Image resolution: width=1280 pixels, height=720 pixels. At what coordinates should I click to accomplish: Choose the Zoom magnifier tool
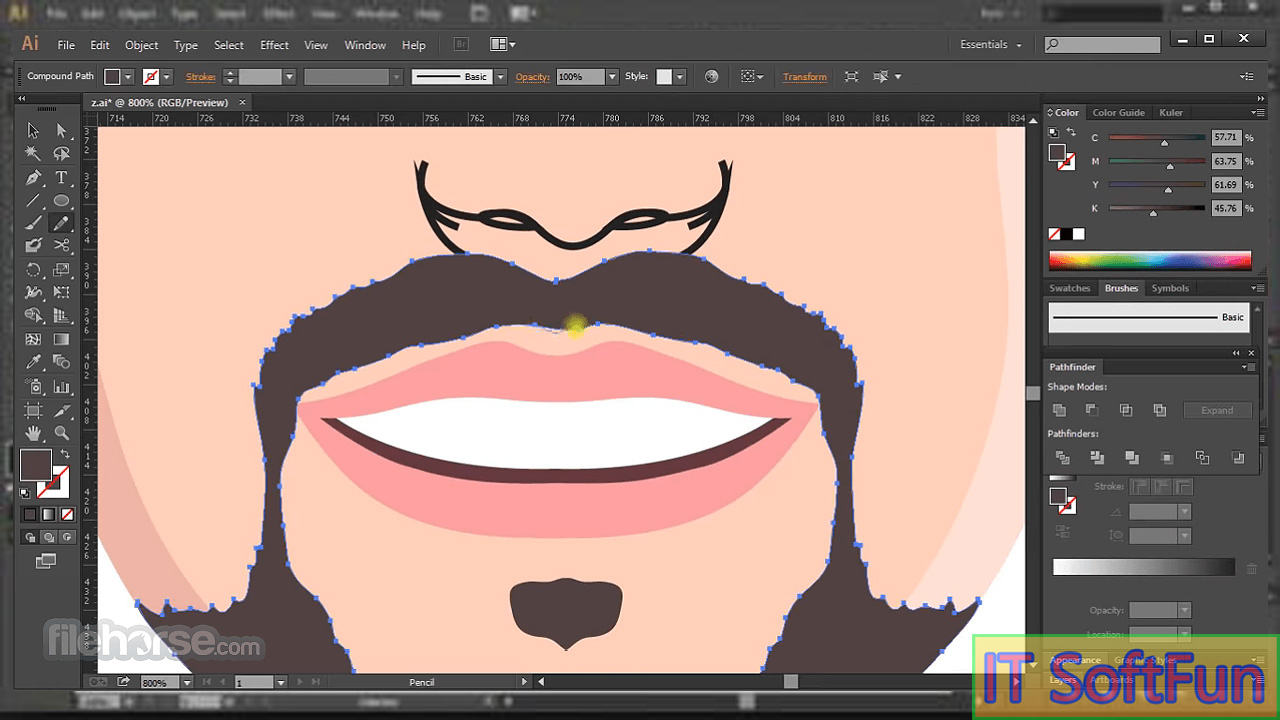click(x=61, y=433)
